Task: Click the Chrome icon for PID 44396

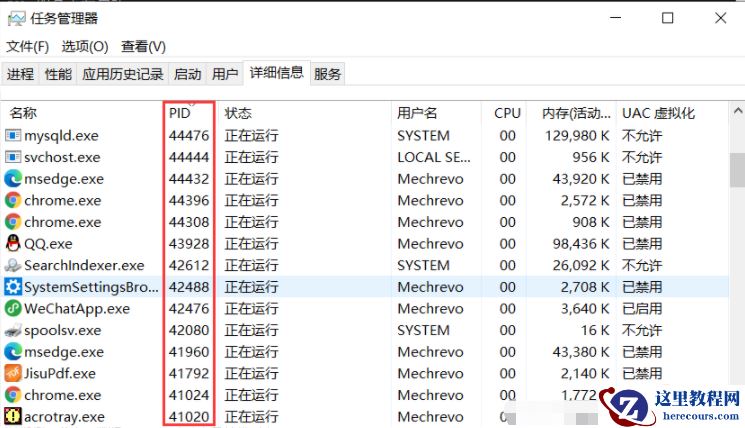Action: click(x=13, y=200)
